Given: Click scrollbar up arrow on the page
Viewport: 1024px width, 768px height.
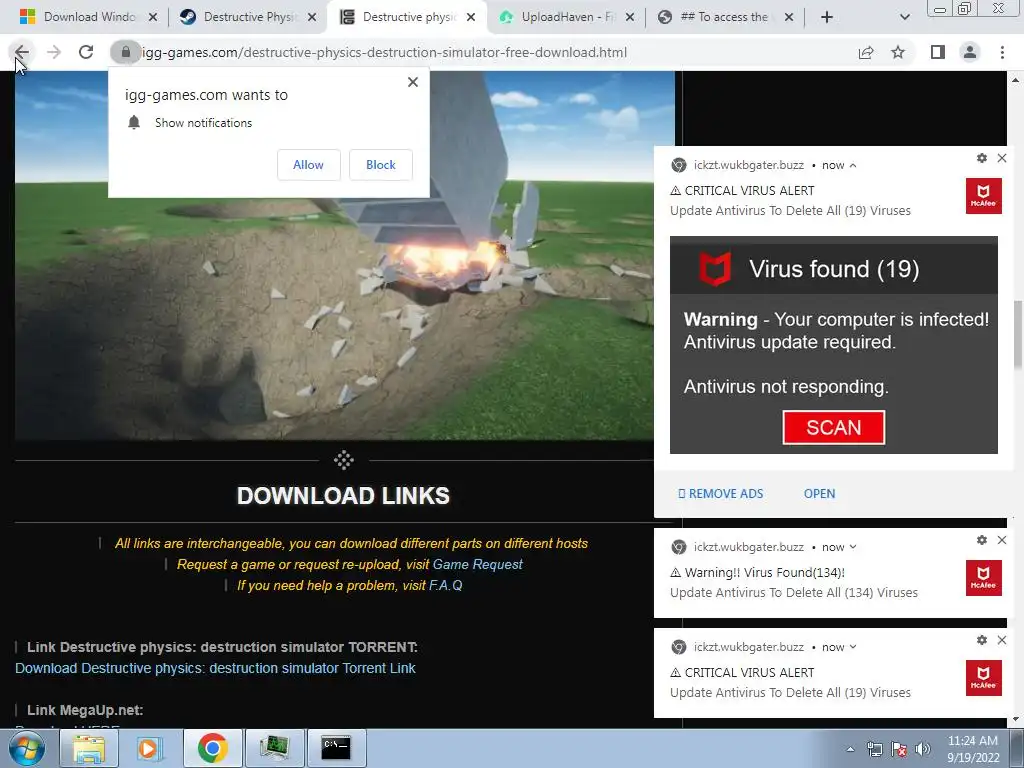Looking at the screenshot, I should tap(1017, 80).
